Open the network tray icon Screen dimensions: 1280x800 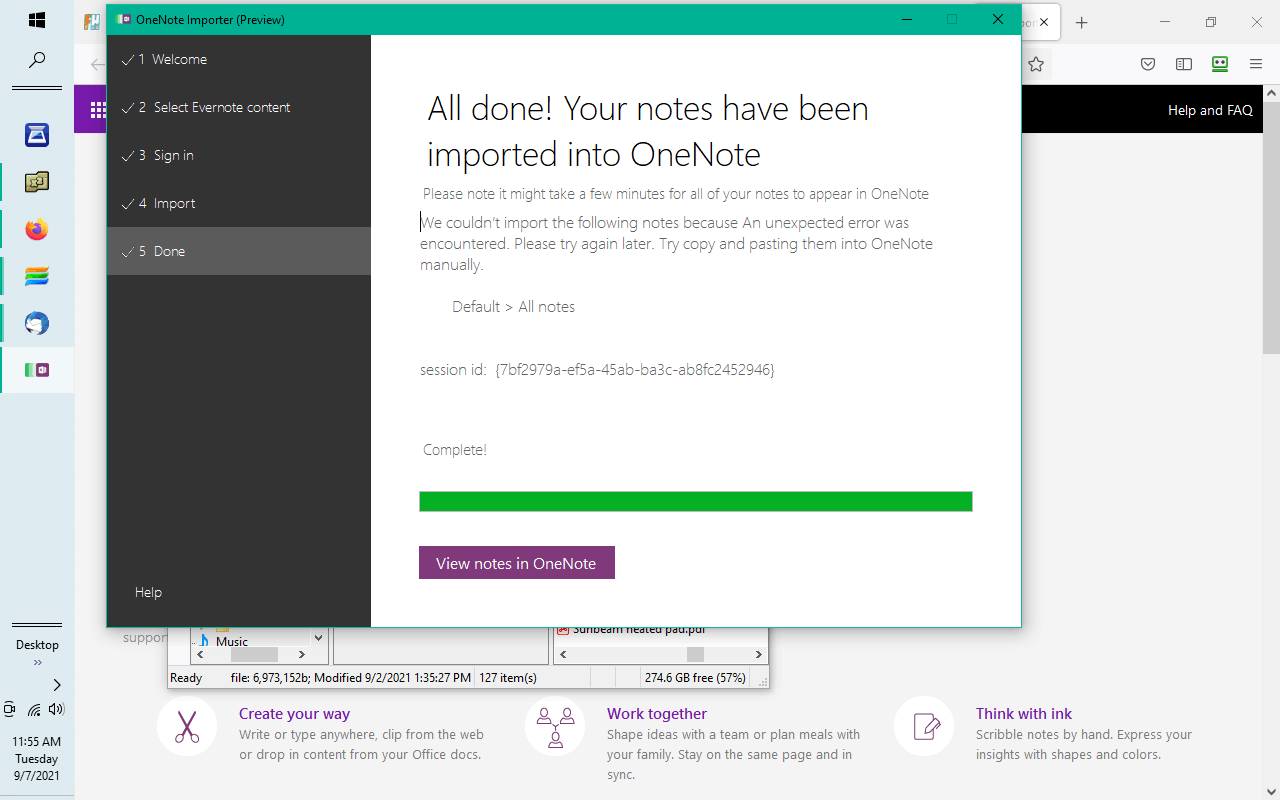pyautogui.click(x=34, y=710)
